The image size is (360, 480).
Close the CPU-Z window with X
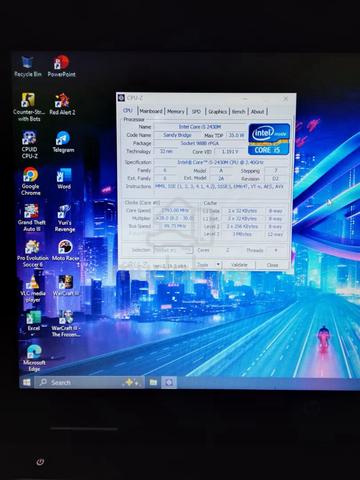(286, 98)
